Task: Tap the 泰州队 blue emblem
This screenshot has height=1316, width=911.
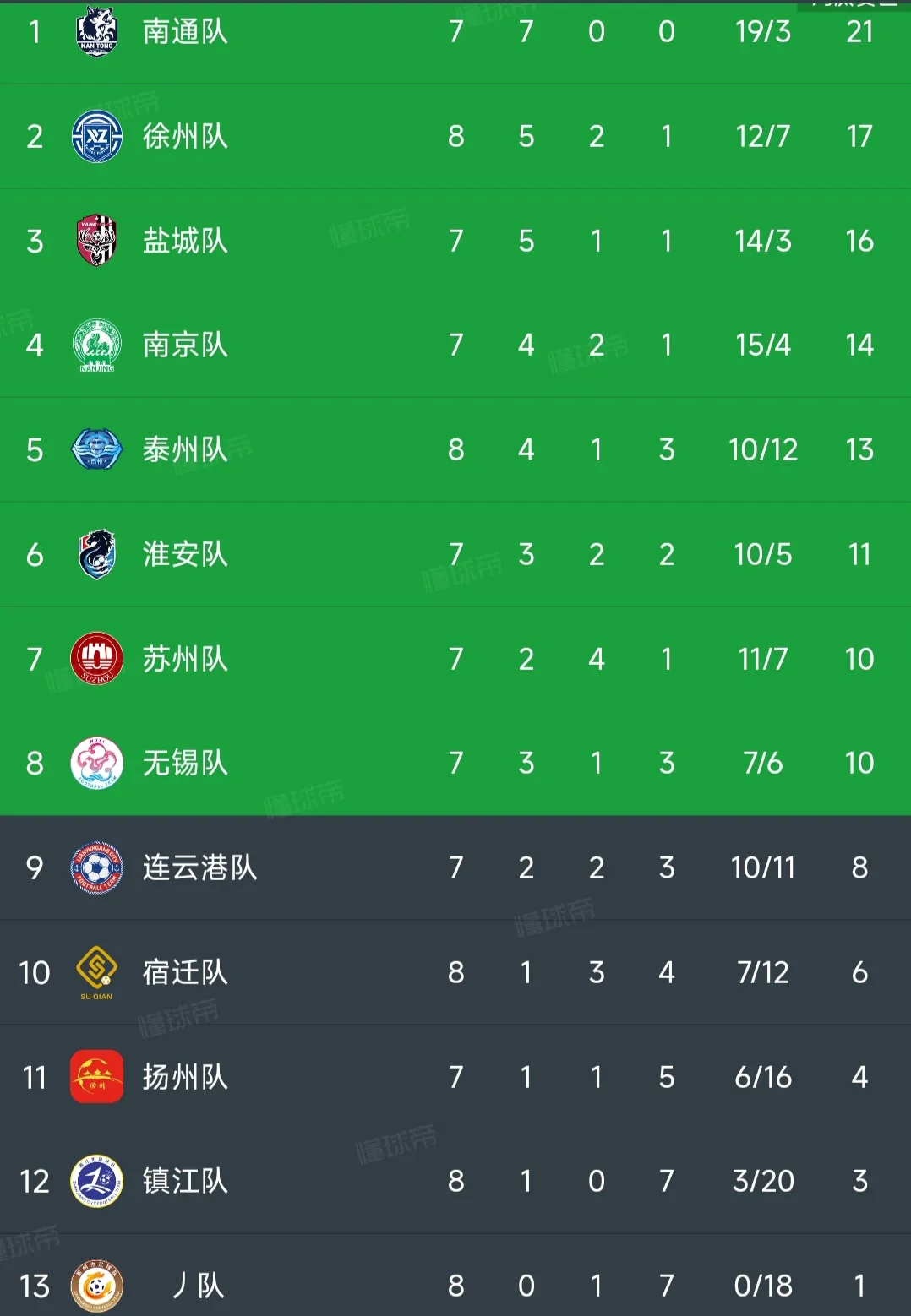Action: point(96,449)
